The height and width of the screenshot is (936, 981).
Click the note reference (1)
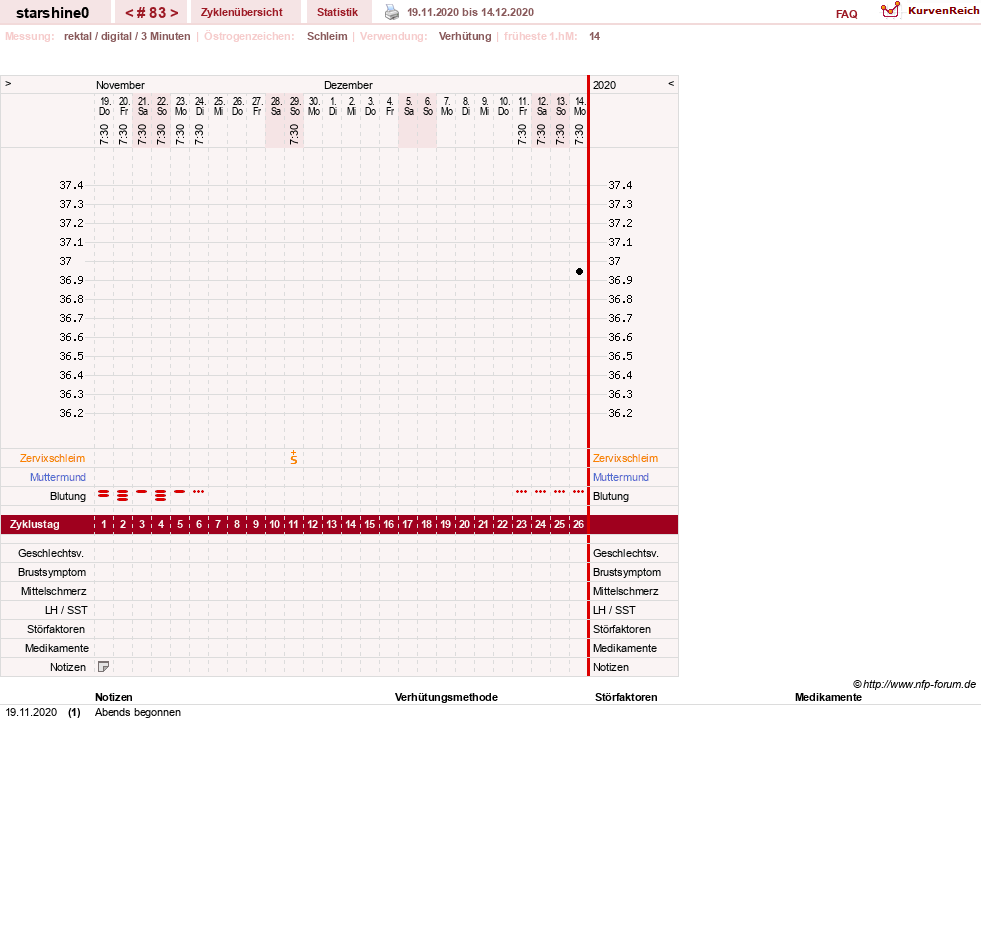(74, 712)
